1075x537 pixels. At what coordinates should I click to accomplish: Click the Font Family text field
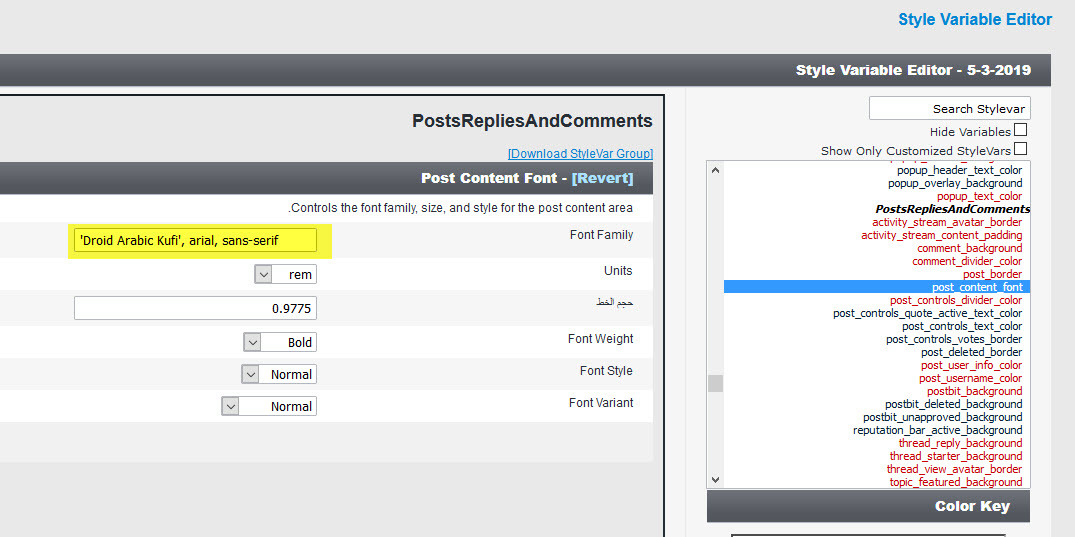(x=195, y=240)
